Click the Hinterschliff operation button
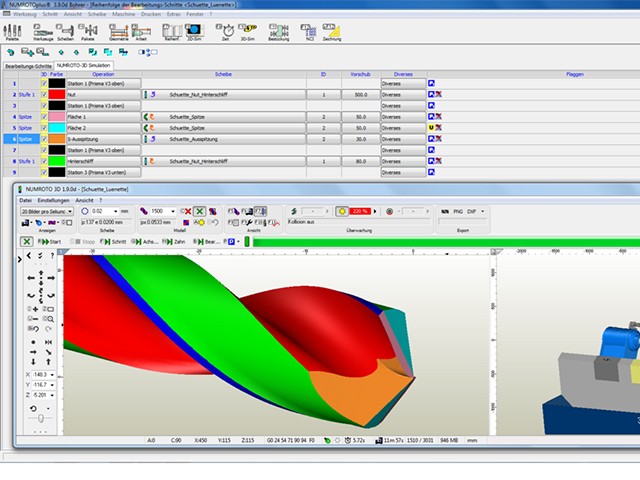This screenshot has height=480, width=640. point(103,161)
